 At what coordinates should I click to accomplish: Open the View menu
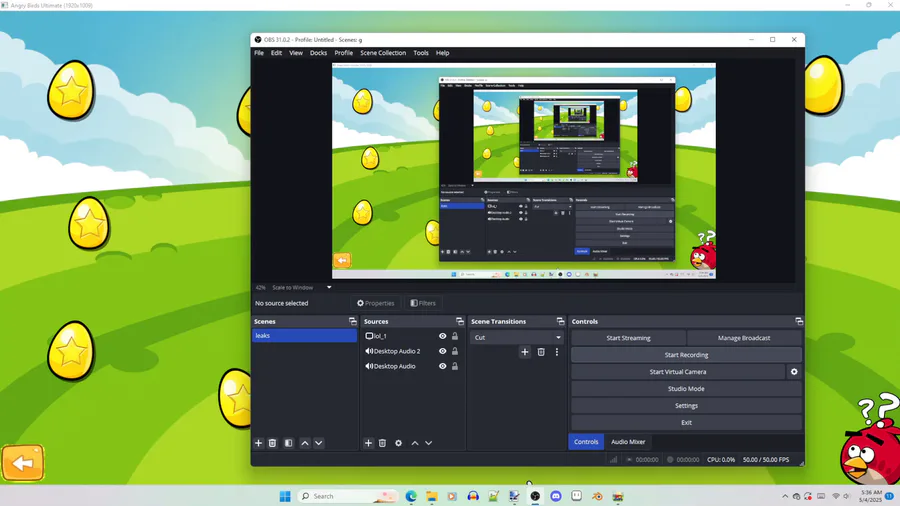[296, 53]
